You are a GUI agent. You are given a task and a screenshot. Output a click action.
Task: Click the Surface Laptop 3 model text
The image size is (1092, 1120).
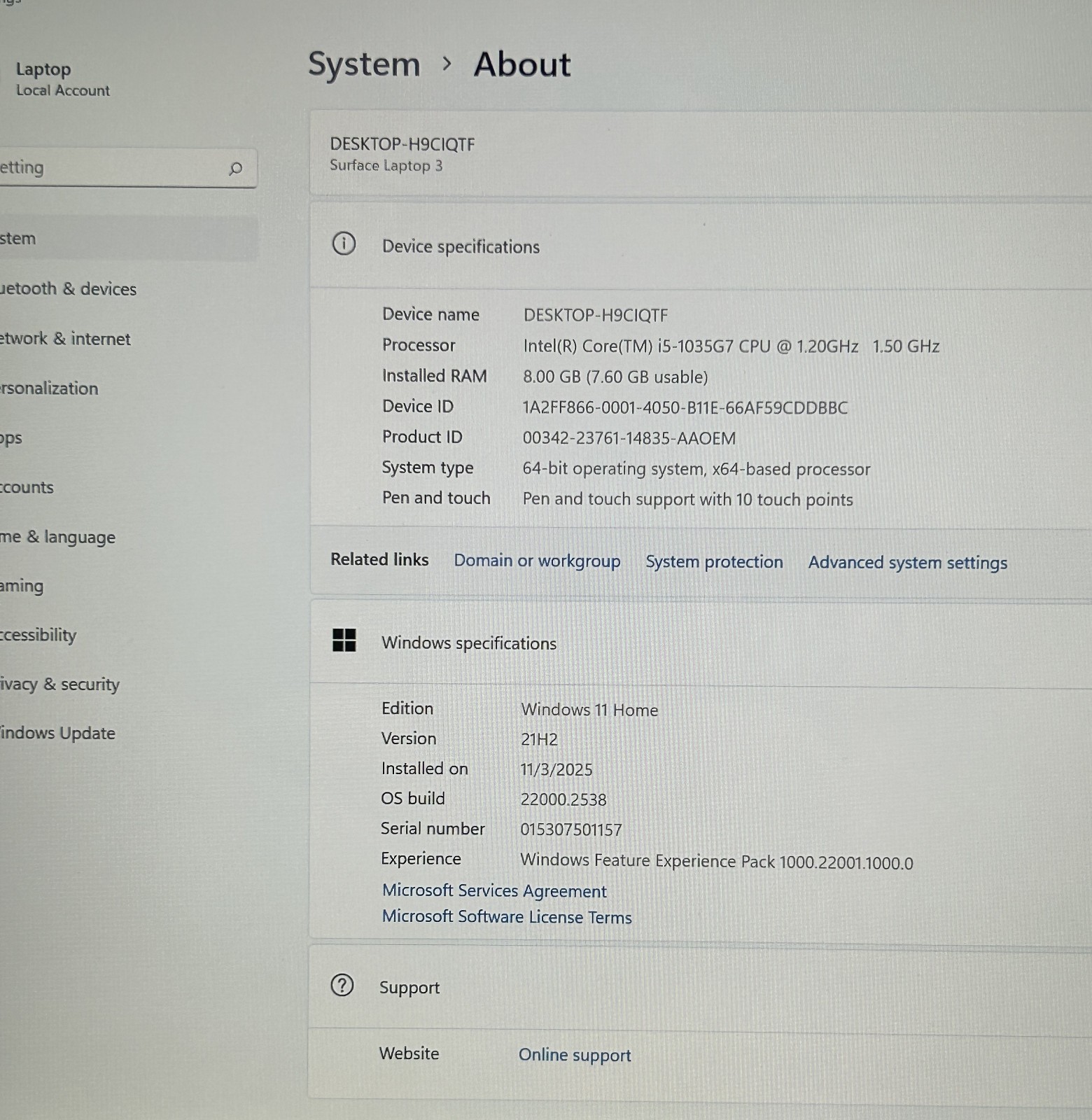point(386,166)
